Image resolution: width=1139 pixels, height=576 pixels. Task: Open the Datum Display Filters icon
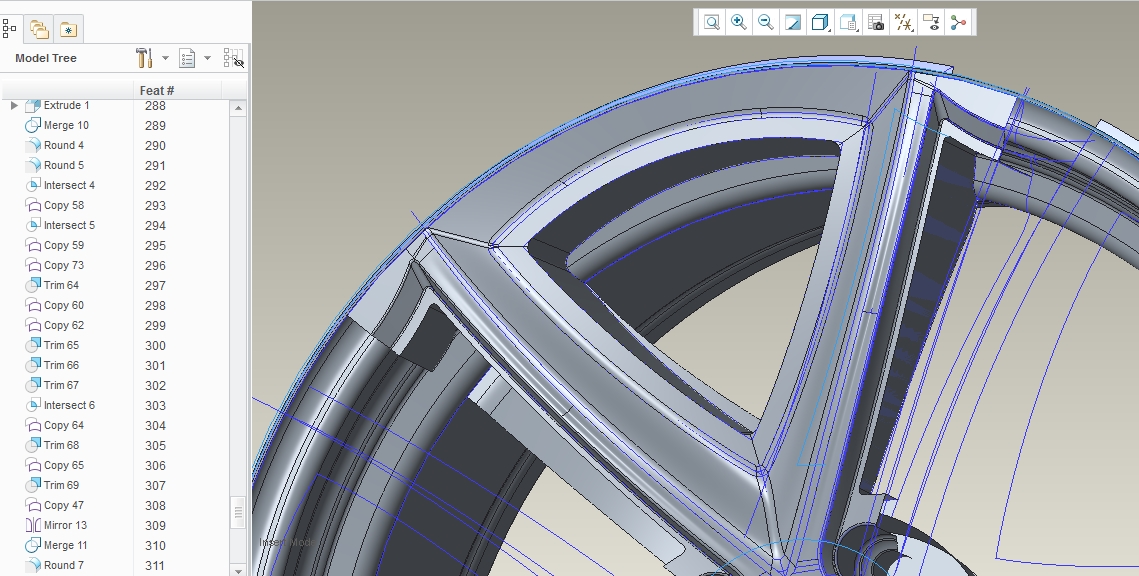click(904, 23)
